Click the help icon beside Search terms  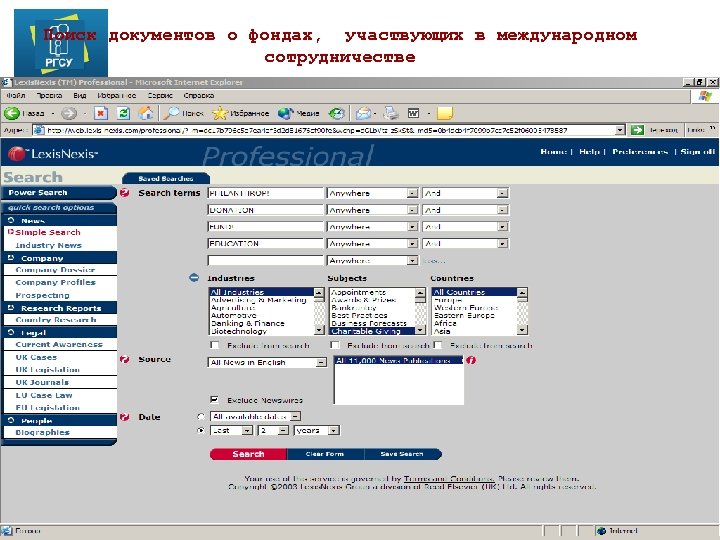point(124,193)
